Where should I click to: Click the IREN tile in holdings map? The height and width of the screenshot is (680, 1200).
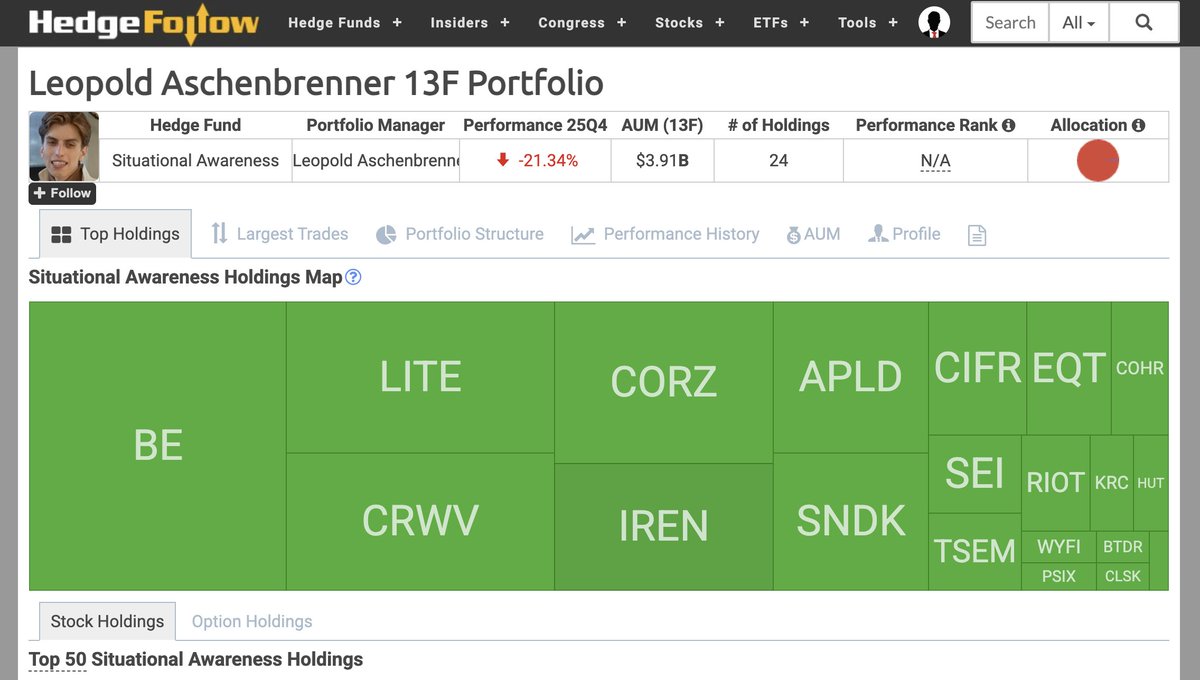click(663, 526)
